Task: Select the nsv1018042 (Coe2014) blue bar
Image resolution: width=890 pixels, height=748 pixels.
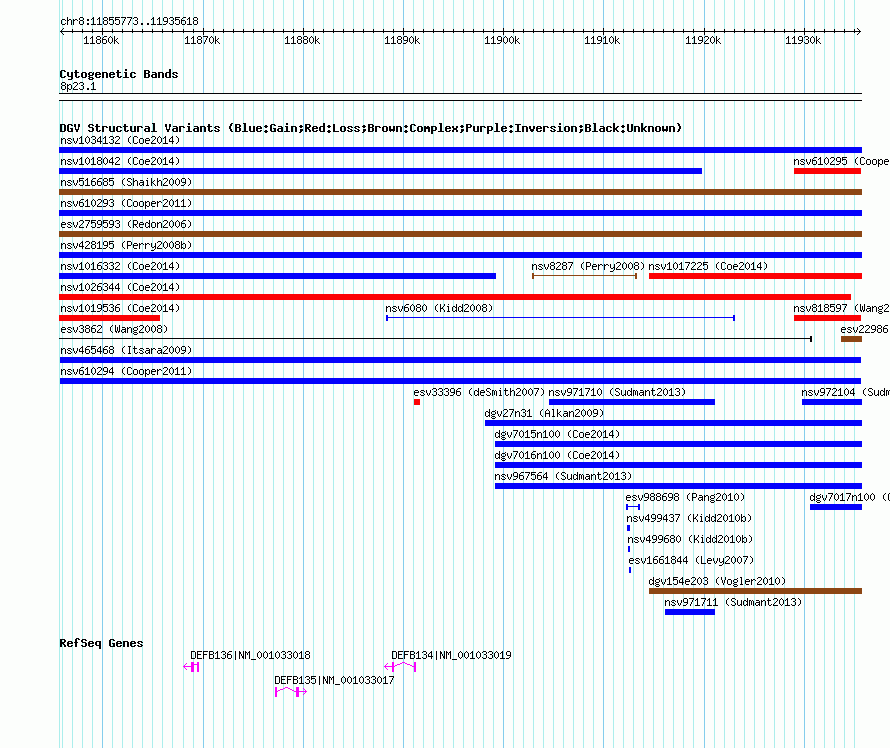Action: pos(380,171)
